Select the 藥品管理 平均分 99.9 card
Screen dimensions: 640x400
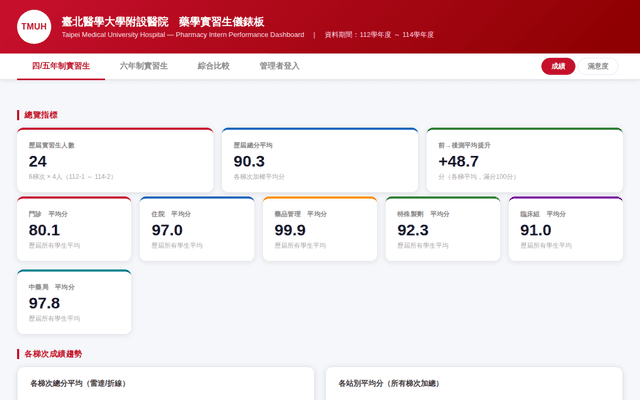[320, 229]
